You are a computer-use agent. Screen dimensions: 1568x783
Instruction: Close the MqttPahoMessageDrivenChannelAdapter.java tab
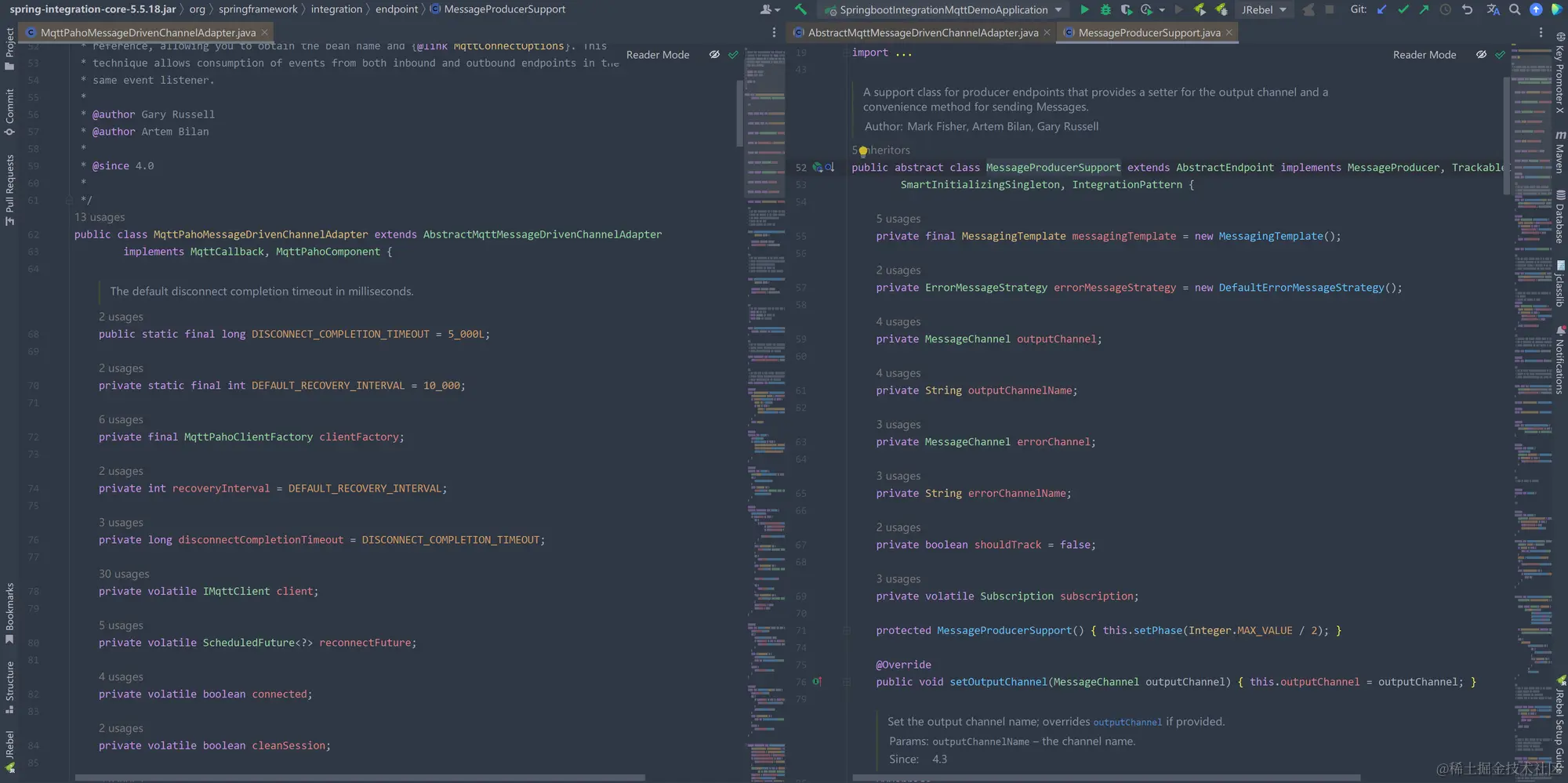(x=265, y=32)
